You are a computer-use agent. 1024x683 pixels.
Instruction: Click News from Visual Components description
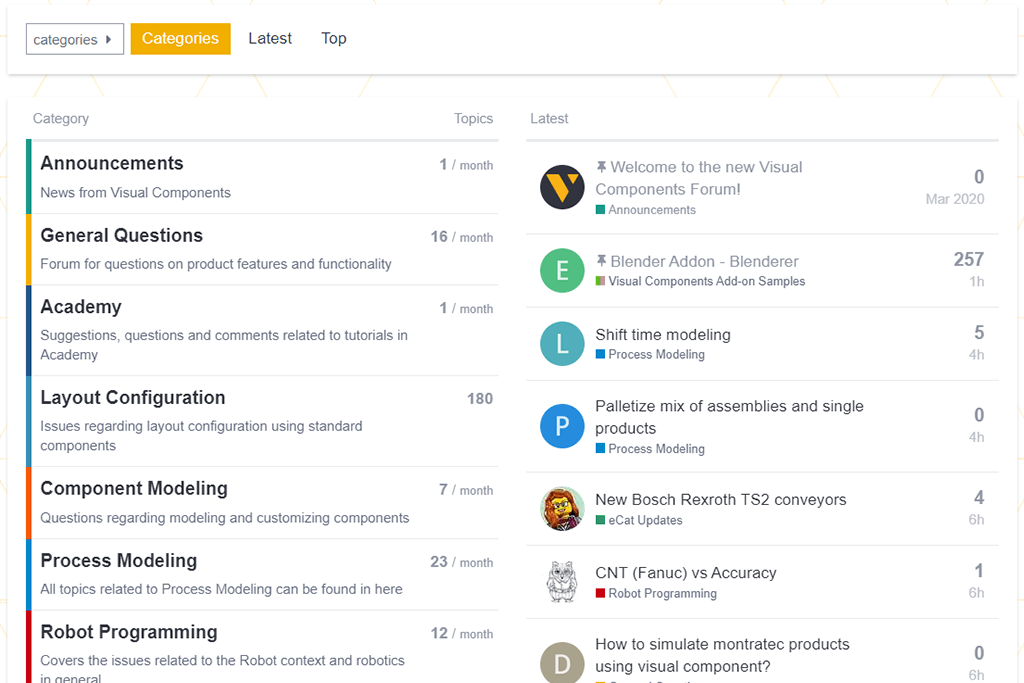[135, 193]
